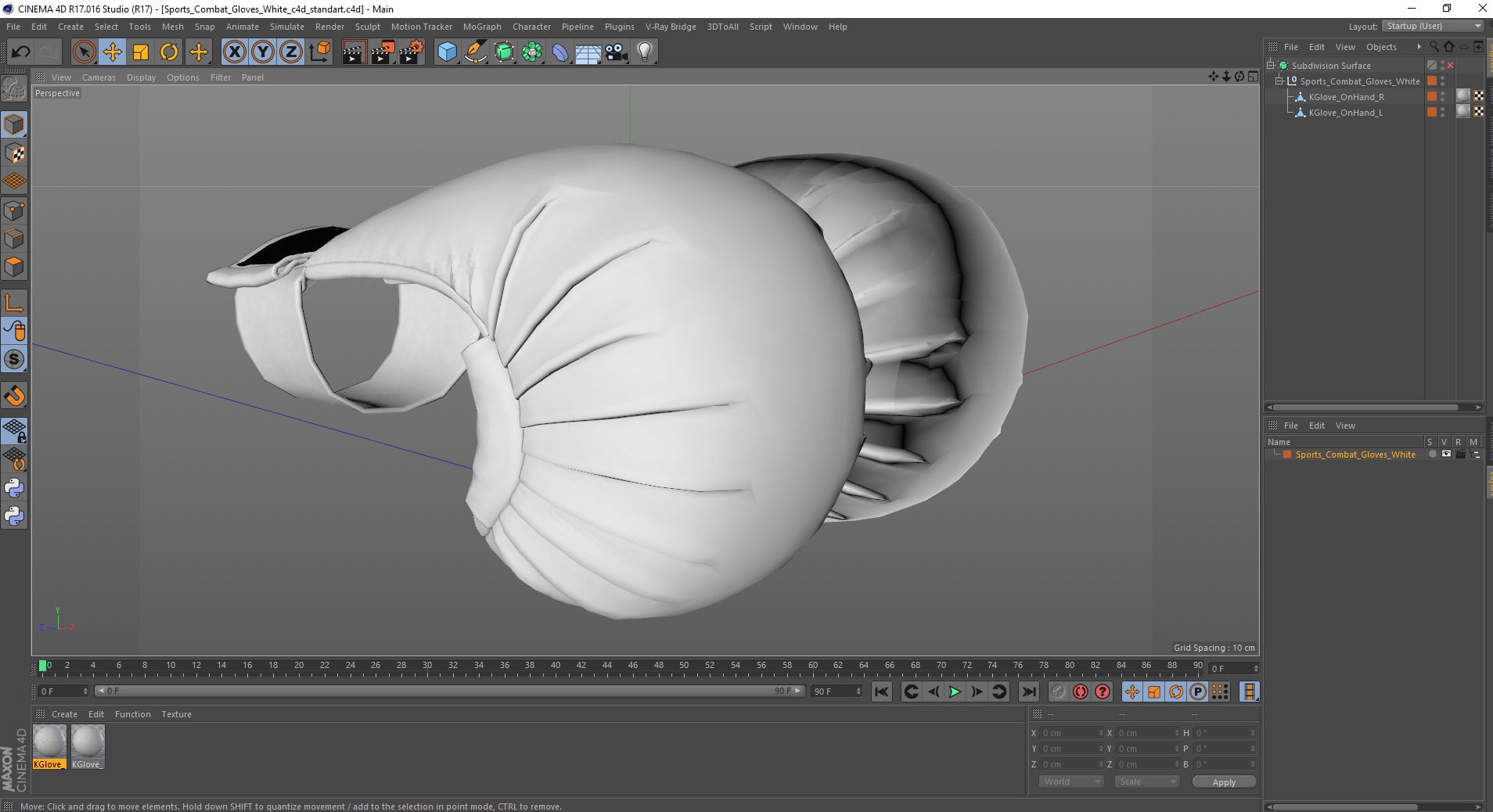
Task: Go to end of animation
Action: pyautogui.click(x=1029, y=692)
